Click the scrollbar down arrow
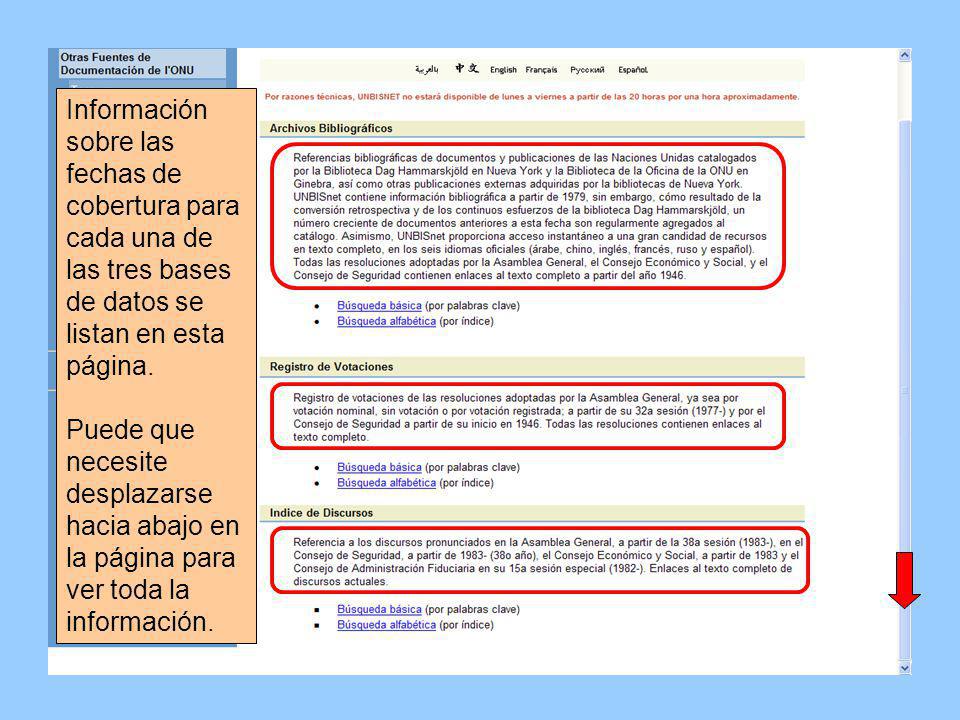The width and height of the screenshot is (960, 720). (905, 668)
